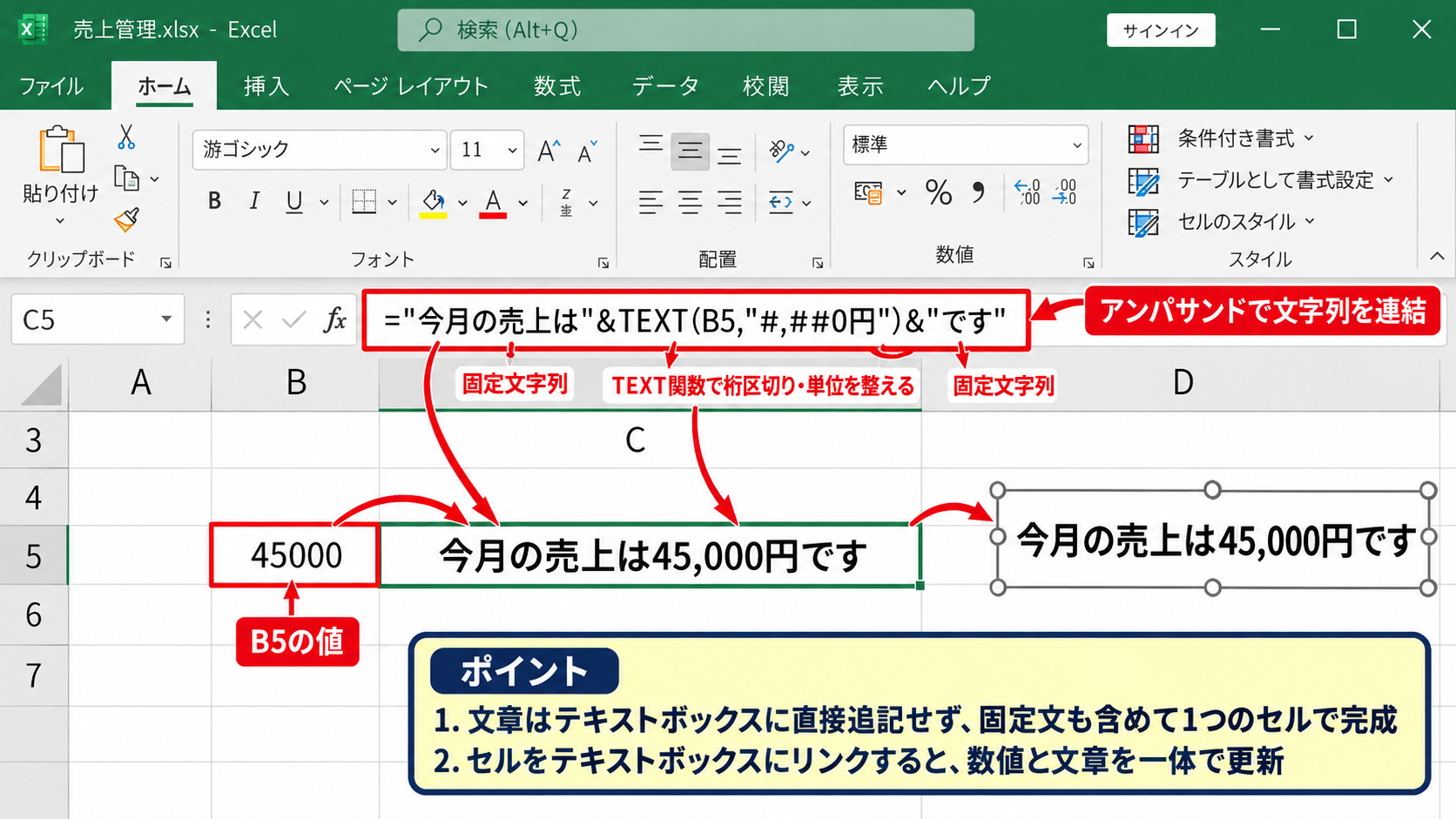1456x819 pixels.
Task: Decrease decimal places icon
Action: pyautogui.click(x=1065, y=191)
